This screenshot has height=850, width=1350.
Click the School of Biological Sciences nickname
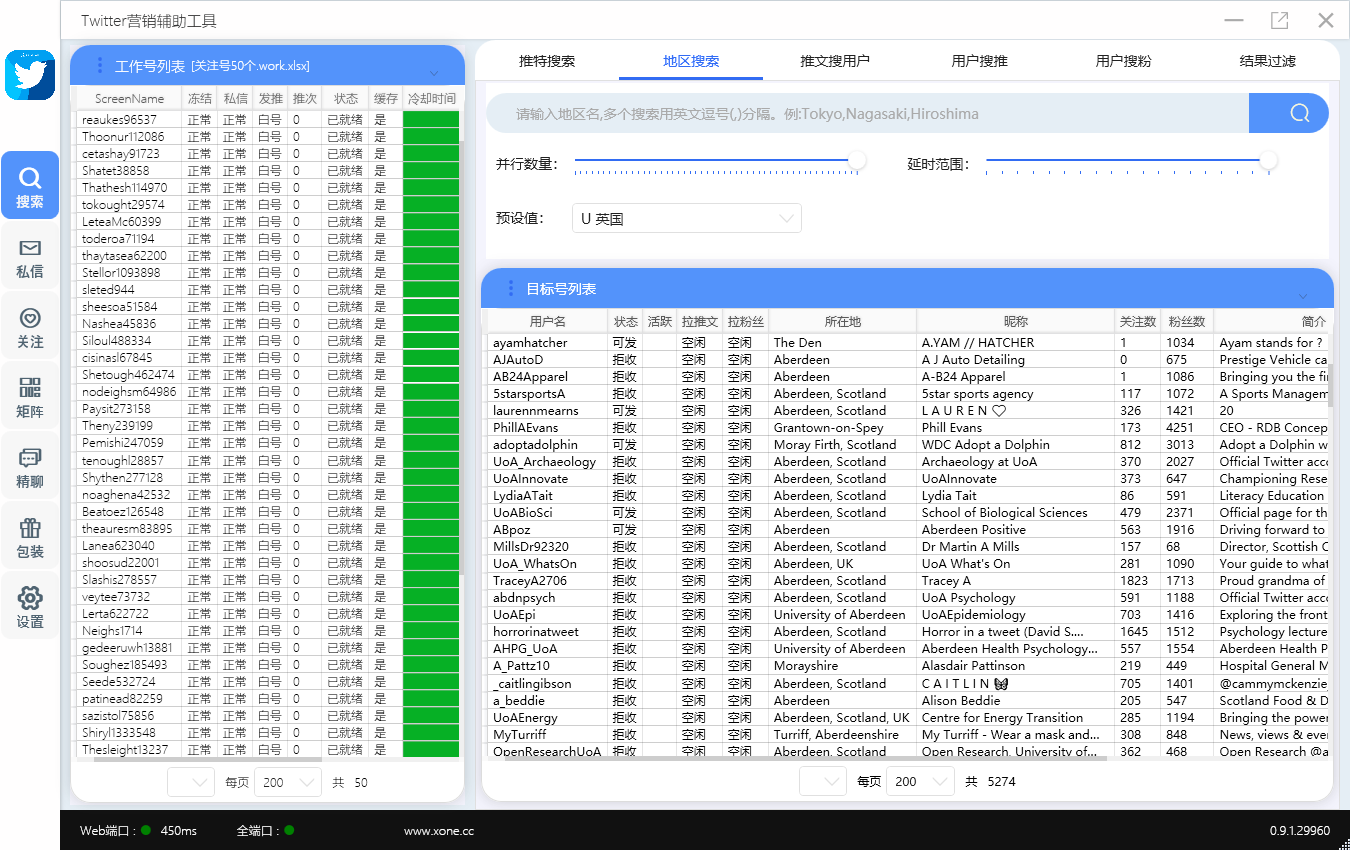point(1005,513)
